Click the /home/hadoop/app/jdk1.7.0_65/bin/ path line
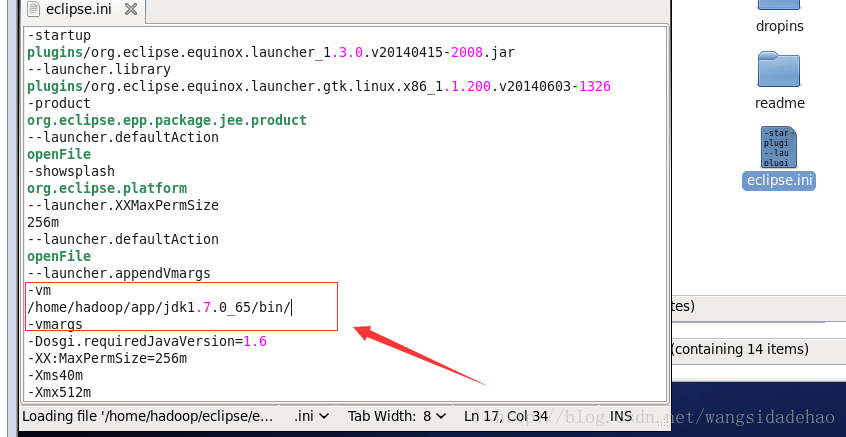This screenshot has width=846, height=437. coord(159,308)
